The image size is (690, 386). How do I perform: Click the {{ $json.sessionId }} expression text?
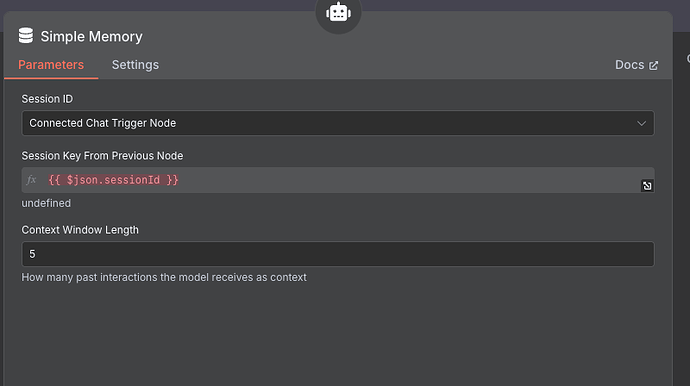coord(113,180)
